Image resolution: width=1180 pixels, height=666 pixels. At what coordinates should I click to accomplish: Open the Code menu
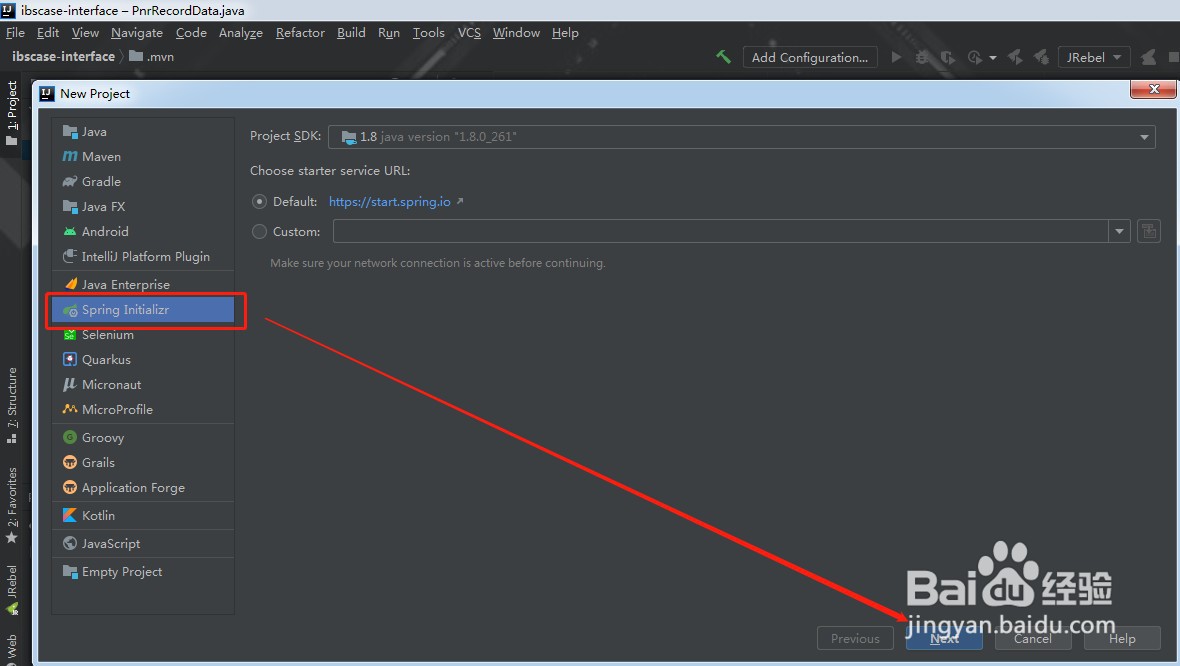[x=191, y=32]
